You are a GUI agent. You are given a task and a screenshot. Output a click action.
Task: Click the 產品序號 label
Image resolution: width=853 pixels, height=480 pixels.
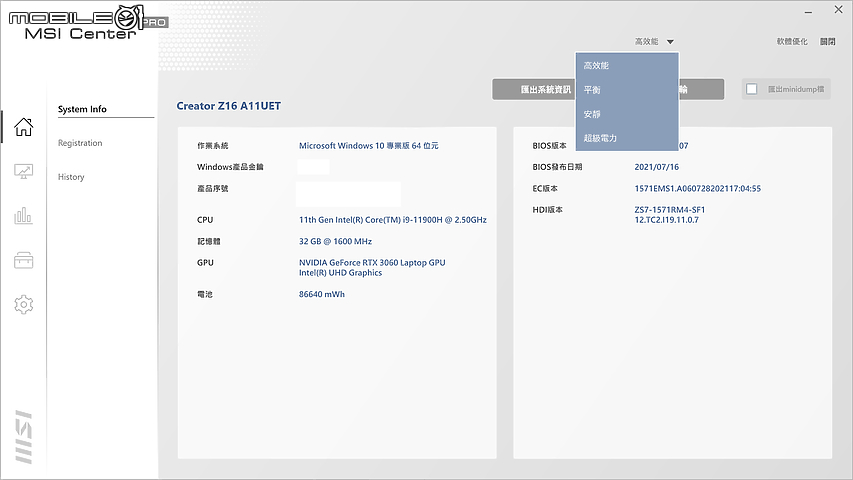[213, 188]
